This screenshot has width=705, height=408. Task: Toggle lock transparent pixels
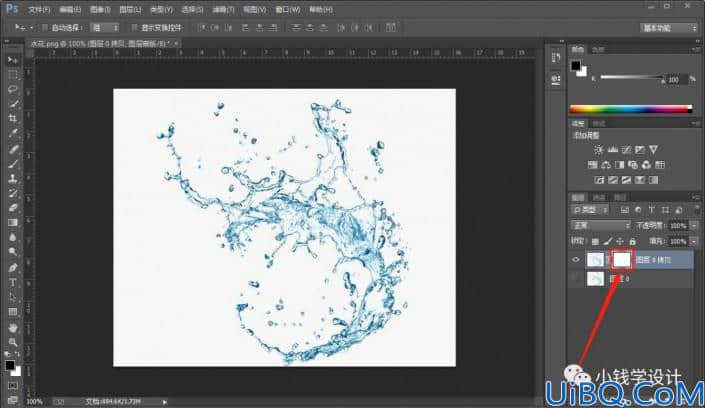click(595, 242)
